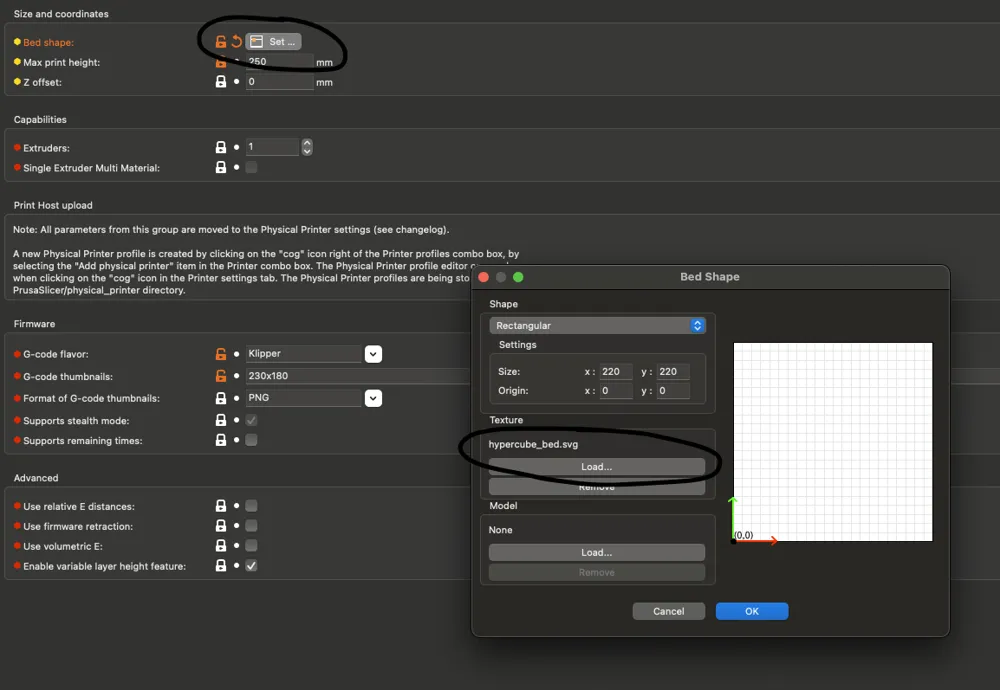Viewport: 1000px width, 690px height.
Task: Click the lock icon next to Z offset
Action: (221, 82)
